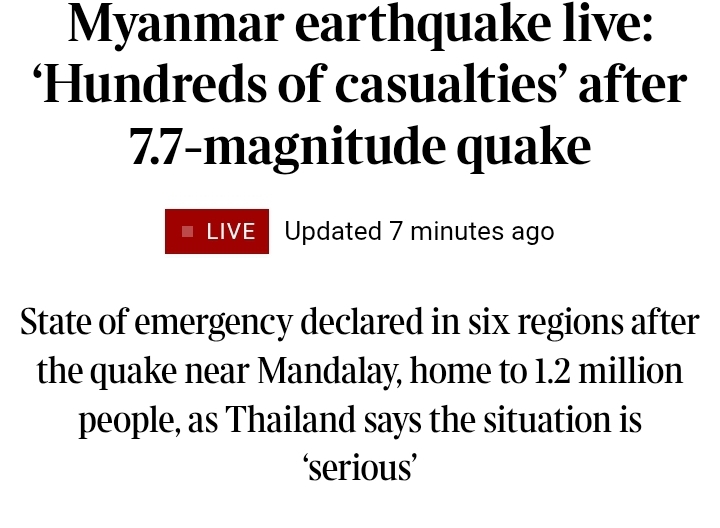Click 'six regions' in the summary paragraph
The image size is (720, 528).
(546, 321)
